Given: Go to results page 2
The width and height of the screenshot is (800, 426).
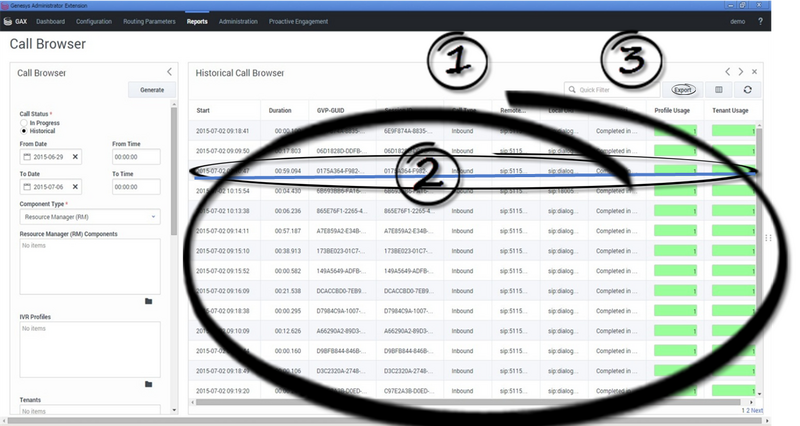Looking at the screenshot, I should [x=748, y=410].
